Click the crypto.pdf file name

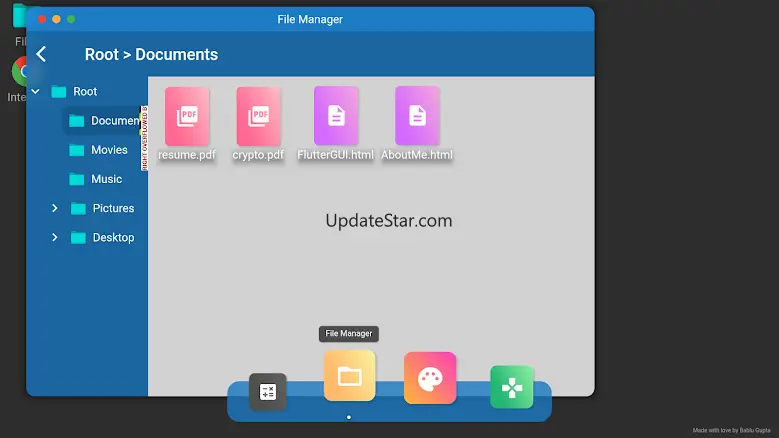(x=258, y=155)
